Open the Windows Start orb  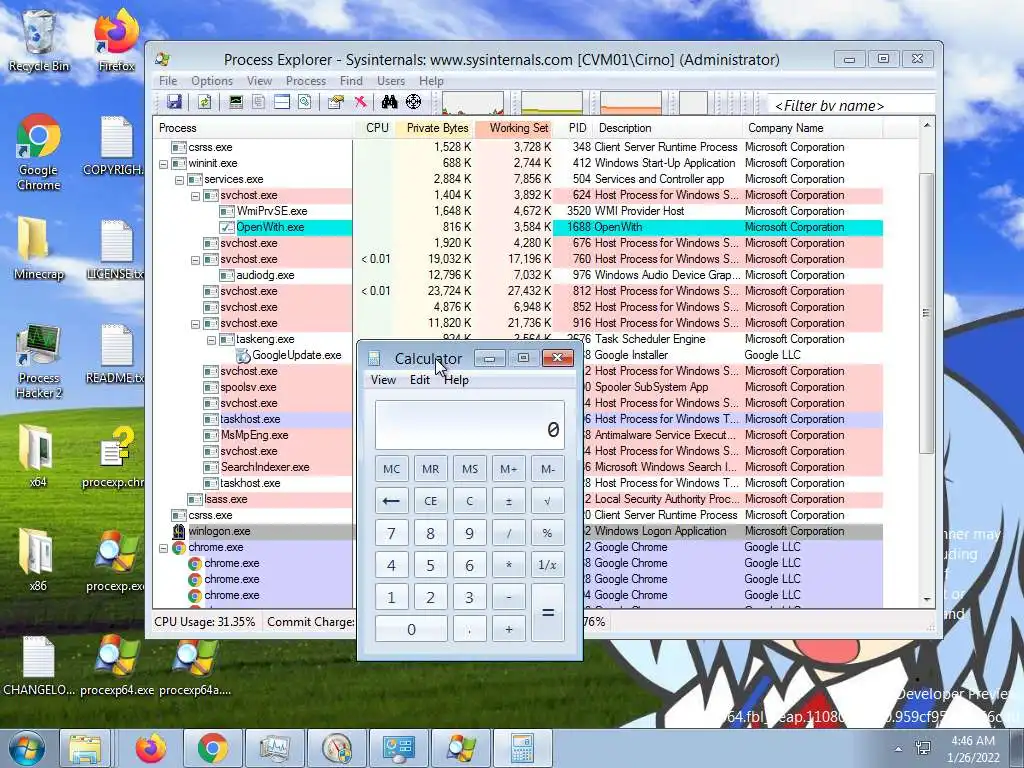point(26,748)
